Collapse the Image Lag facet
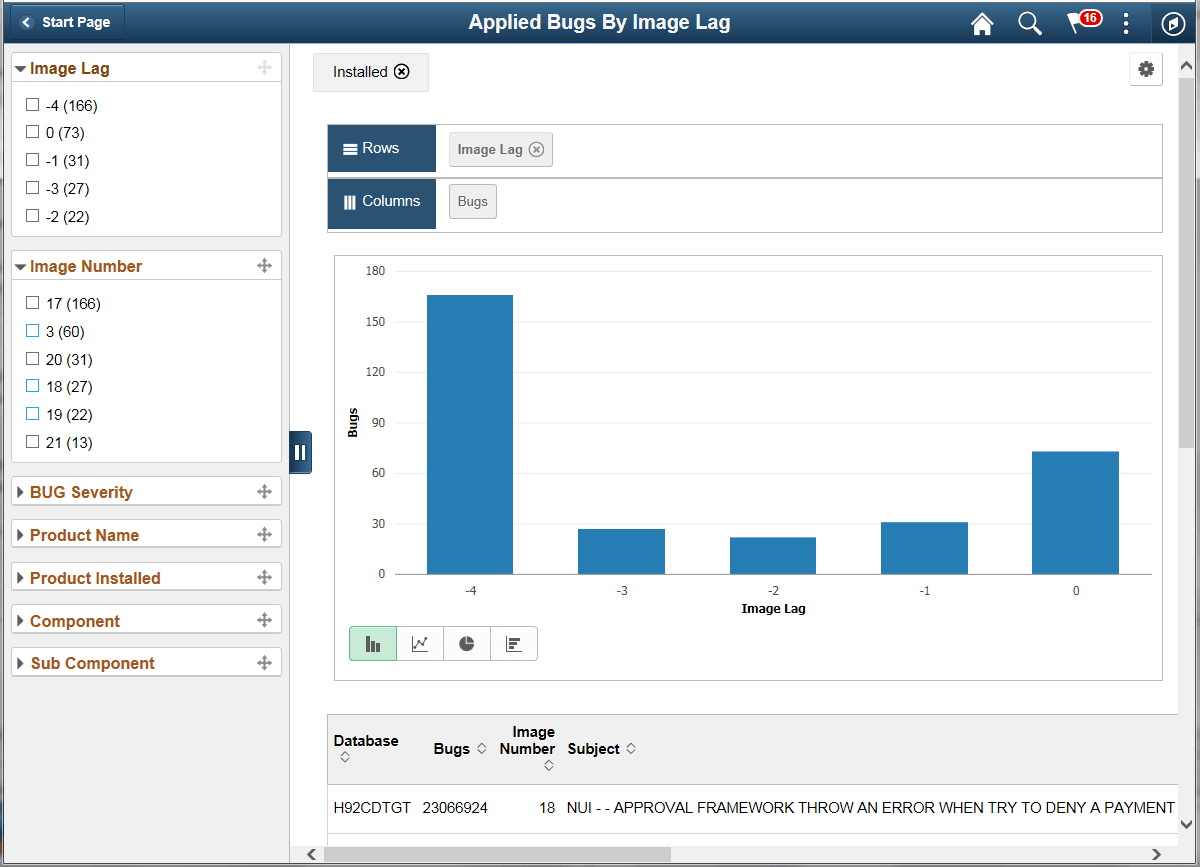The width and height of the screenshot is (1200, 867). coord(20,69)
